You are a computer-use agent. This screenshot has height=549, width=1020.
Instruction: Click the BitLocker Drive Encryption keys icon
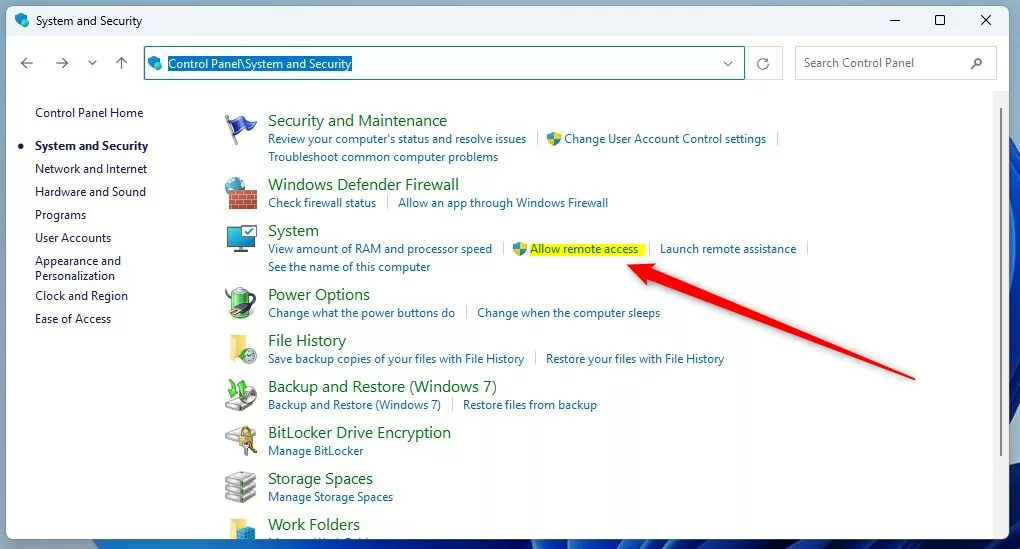click(241, 441)
